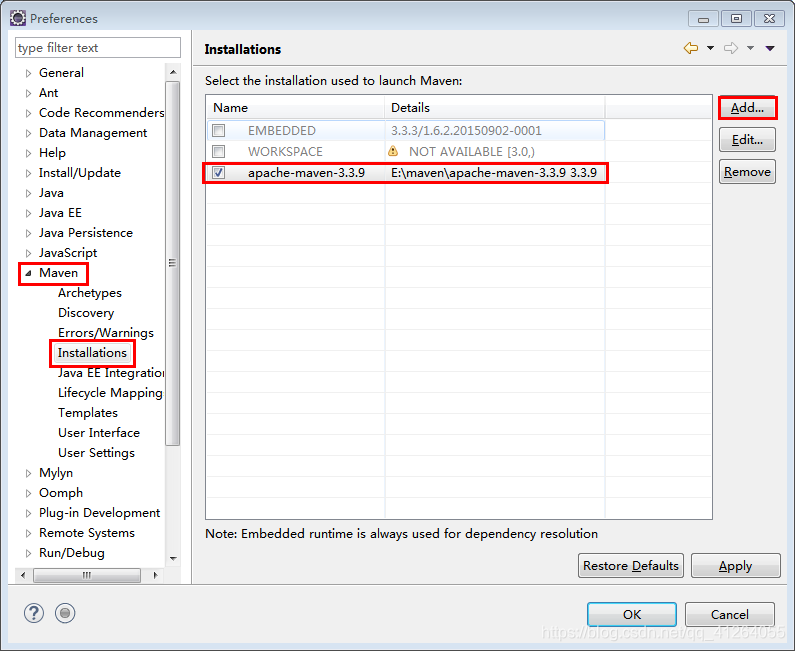795x651 pixels.
Task: Open the Installations page view menu arrow
Action: pos(770,48)
